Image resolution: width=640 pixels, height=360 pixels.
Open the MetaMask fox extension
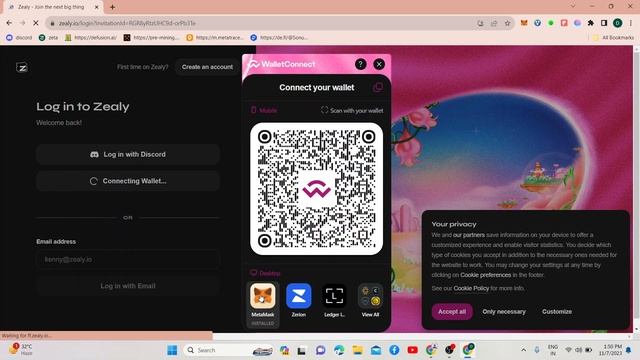click(x=524, y=23)
